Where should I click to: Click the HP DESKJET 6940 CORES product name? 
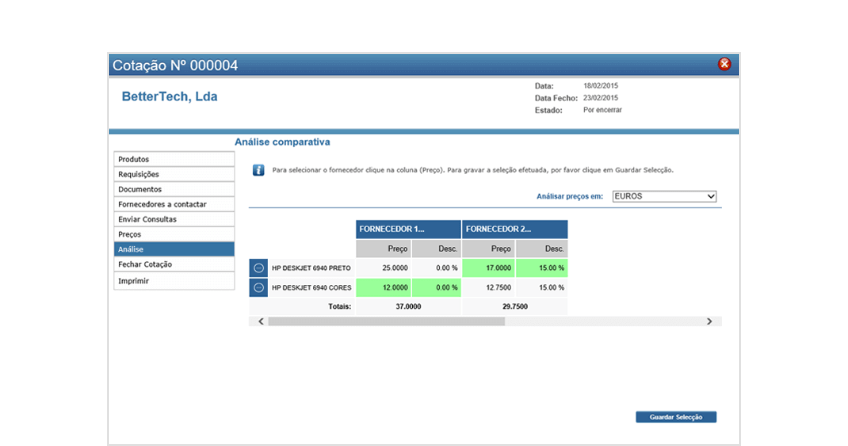point(312,288)
